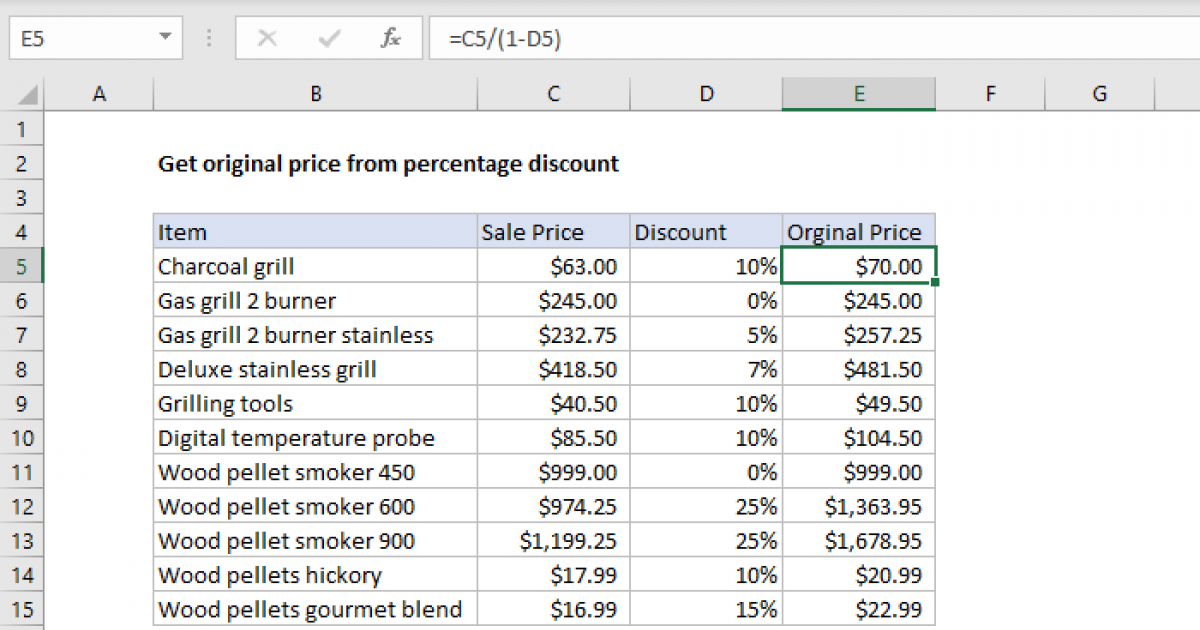
Task: Select the title cell about percentage discount
Action: point(388,164)
